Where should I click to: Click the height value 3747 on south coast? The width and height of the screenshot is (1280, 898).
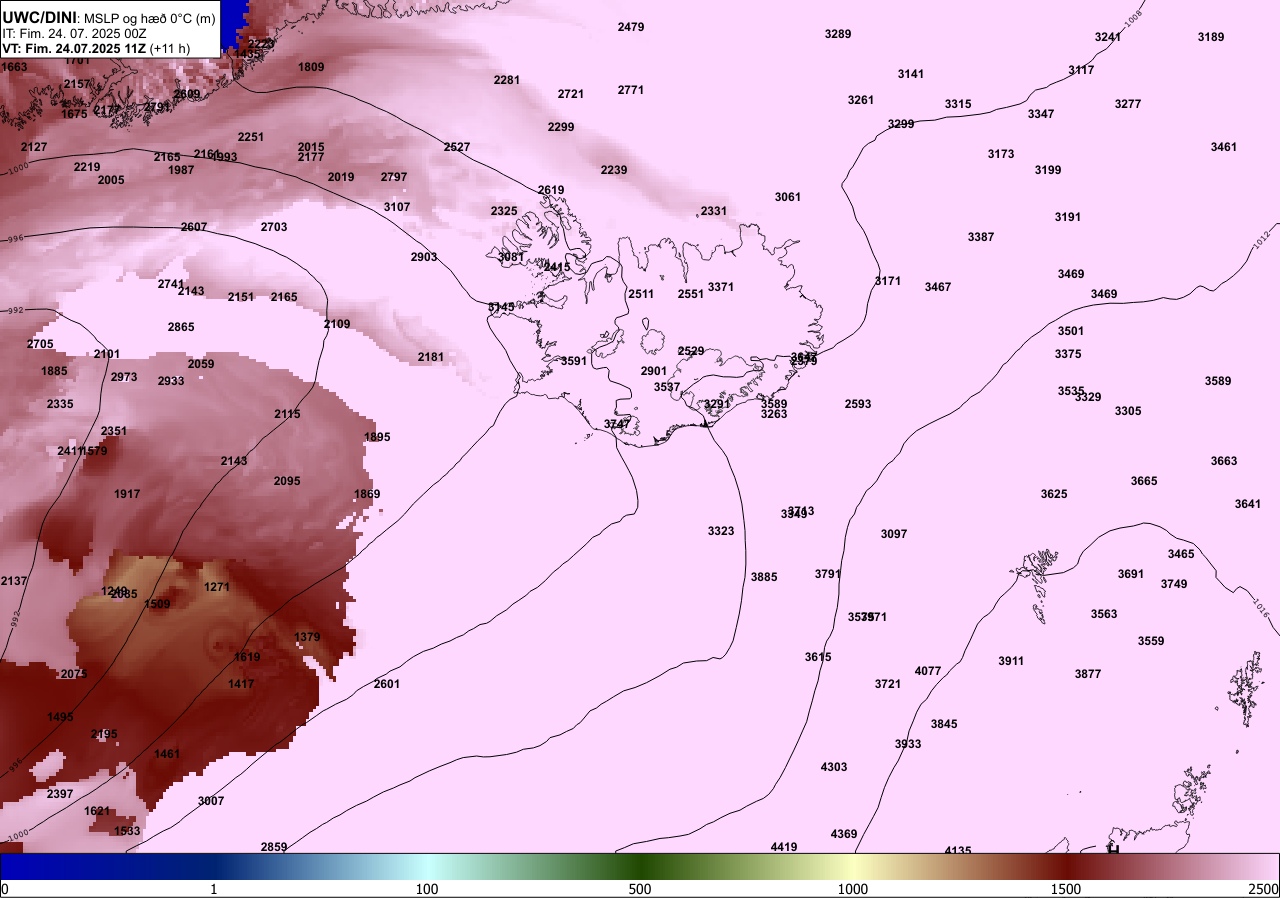coord(617,424)
